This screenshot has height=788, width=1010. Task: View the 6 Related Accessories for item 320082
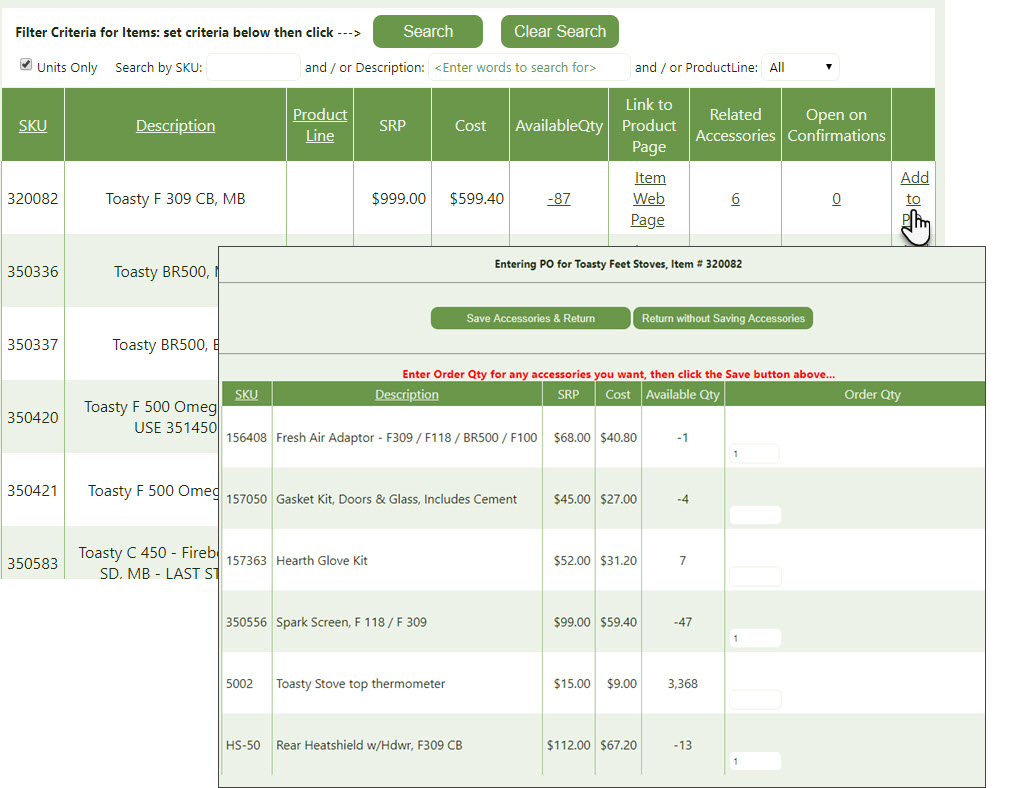tap(735, 198)
